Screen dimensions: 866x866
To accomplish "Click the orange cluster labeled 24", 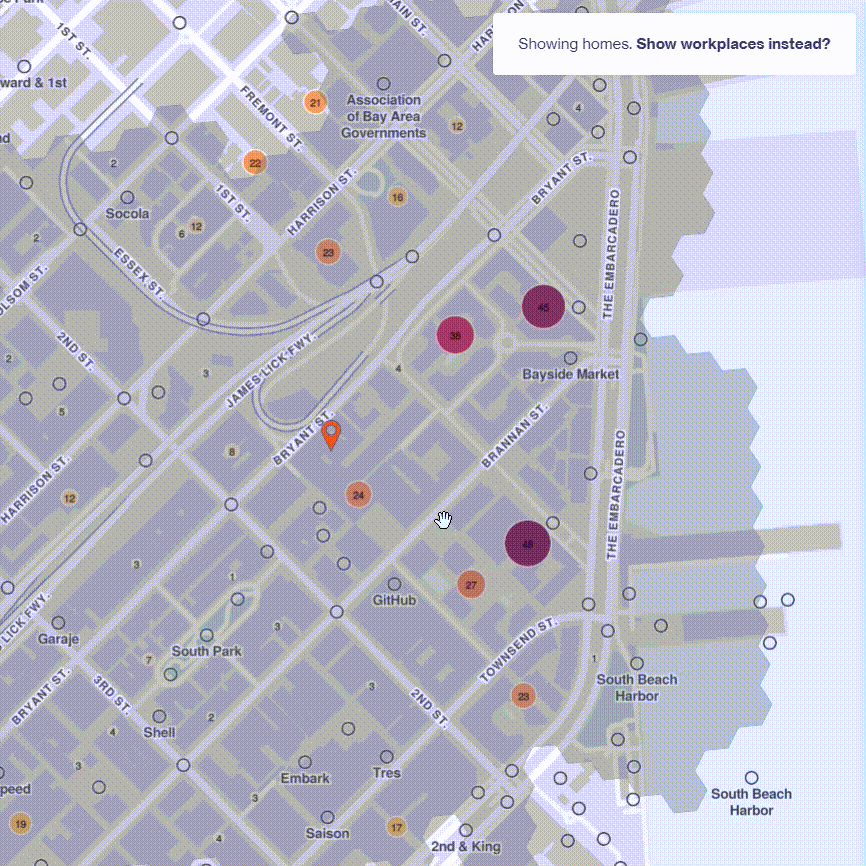I will point(358,494).
